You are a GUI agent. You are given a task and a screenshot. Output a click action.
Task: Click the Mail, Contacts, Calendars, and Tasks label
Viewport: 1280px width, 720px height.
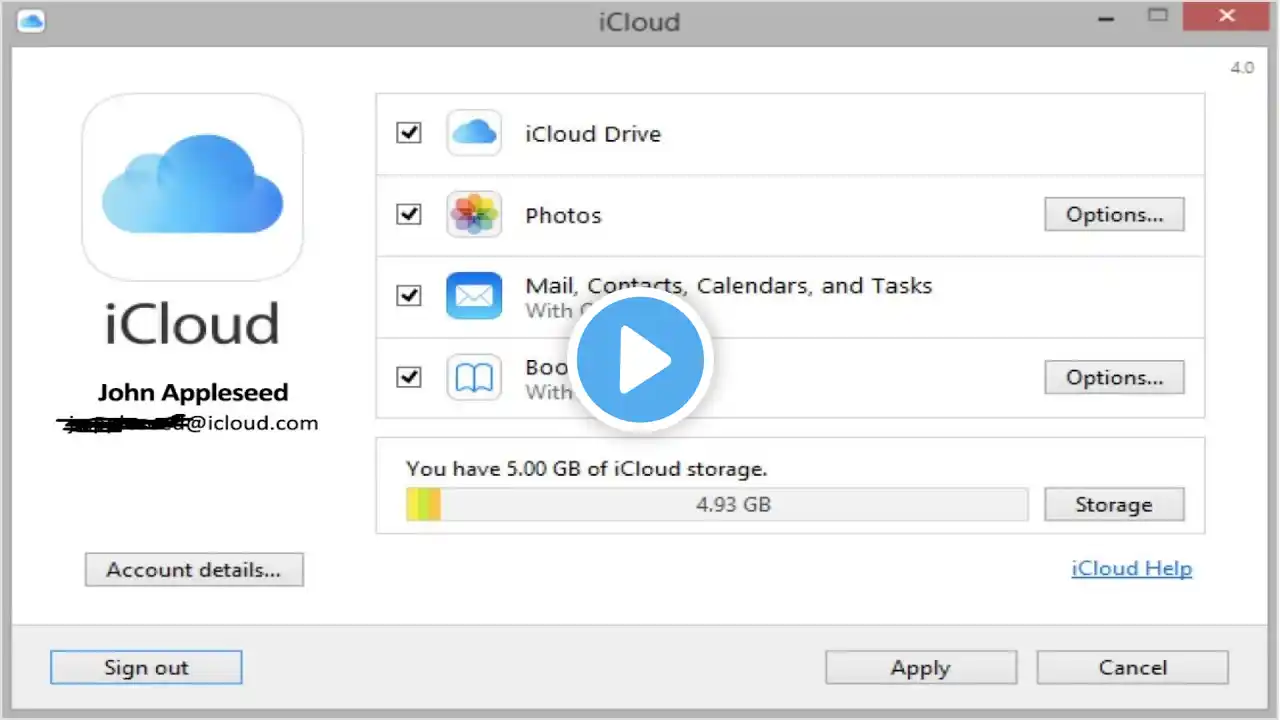pyautogui.click(x=729, y=285)
